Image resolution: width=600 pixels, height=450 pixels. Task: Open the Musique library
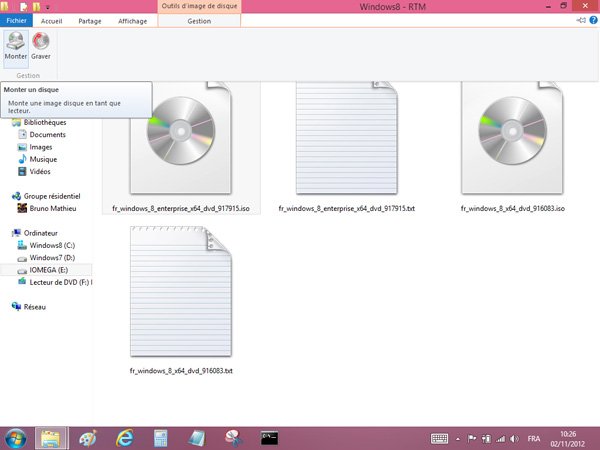coord(43,159)
